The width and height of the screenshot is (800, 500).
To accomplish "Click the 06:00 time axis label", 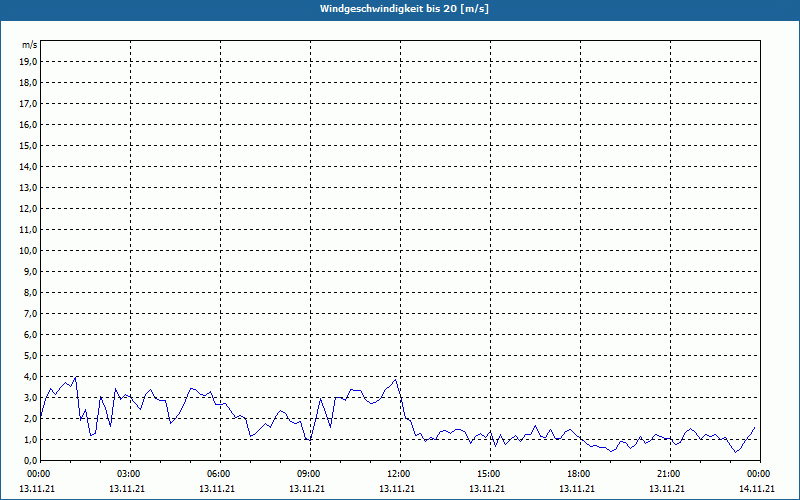I will tap(219, 474).
